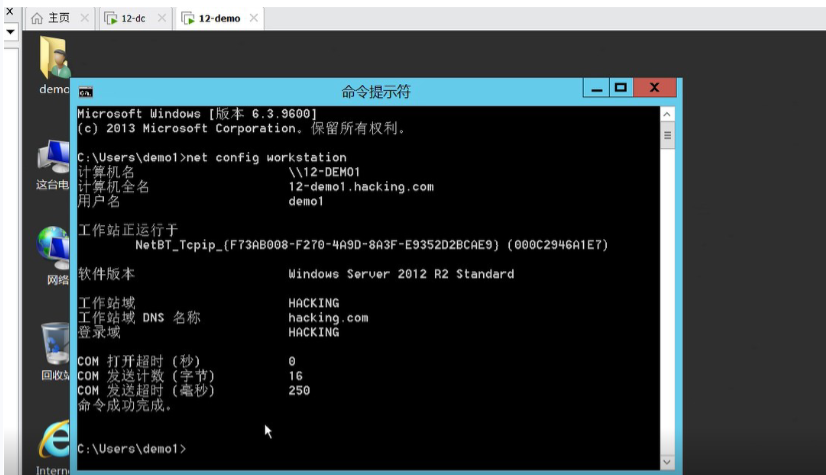Select the 回收站 Recycle Bin icon

pyautogui.click(x=53, y=345)
